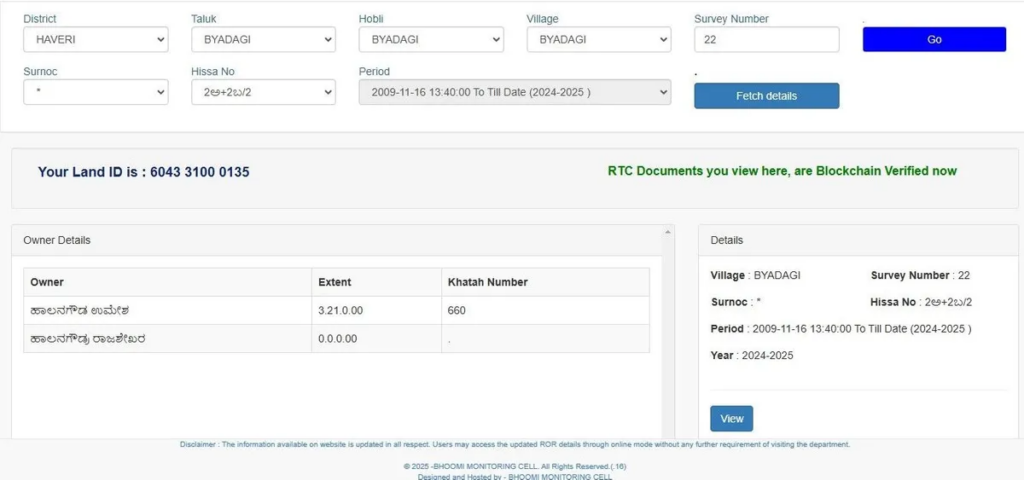The width and height of the screenshot is (1024, 480).
Task: Click the Fetch details button
Action: tap(766, 96)
